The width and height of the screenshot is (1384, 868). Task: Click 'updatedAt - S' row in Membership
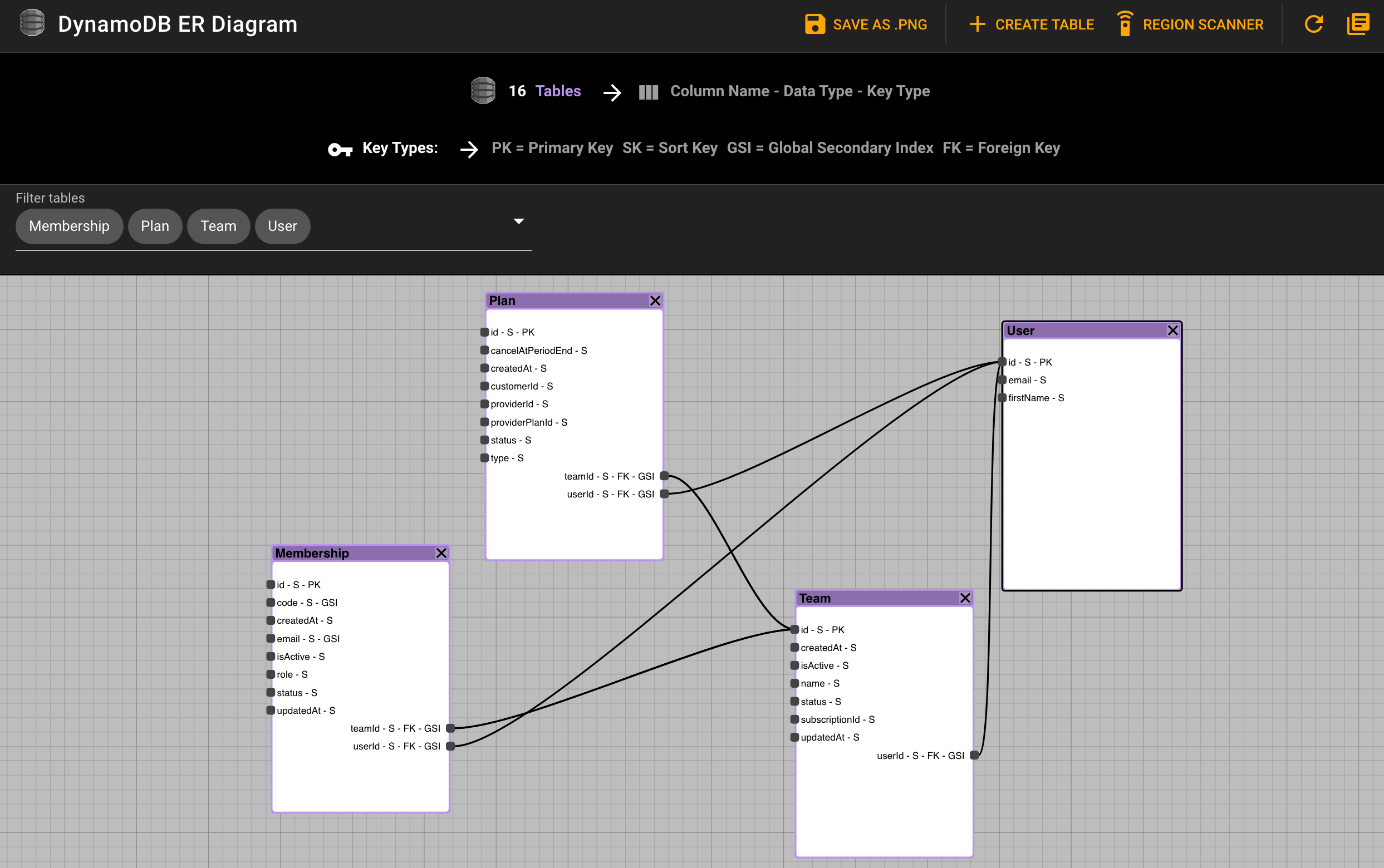tap(306, 711)
